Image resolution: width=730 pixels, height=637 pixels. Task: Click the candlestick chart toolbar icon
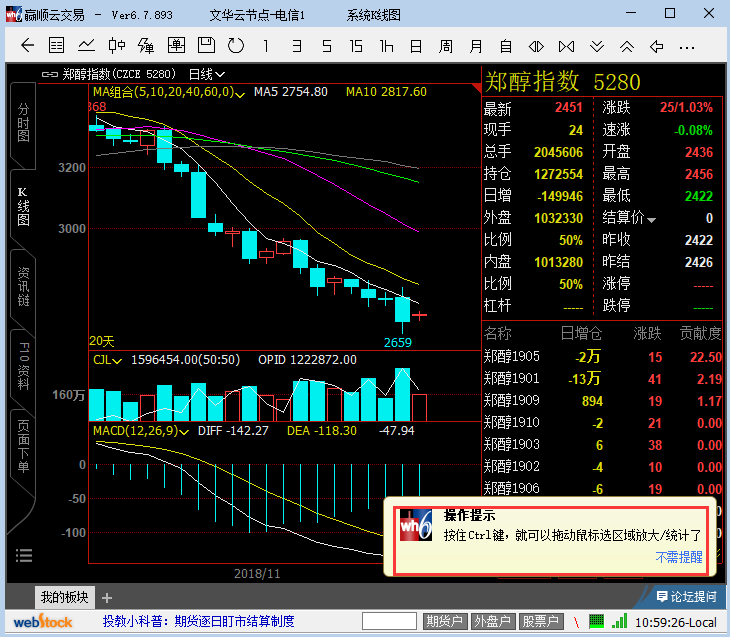pos(117,46)
